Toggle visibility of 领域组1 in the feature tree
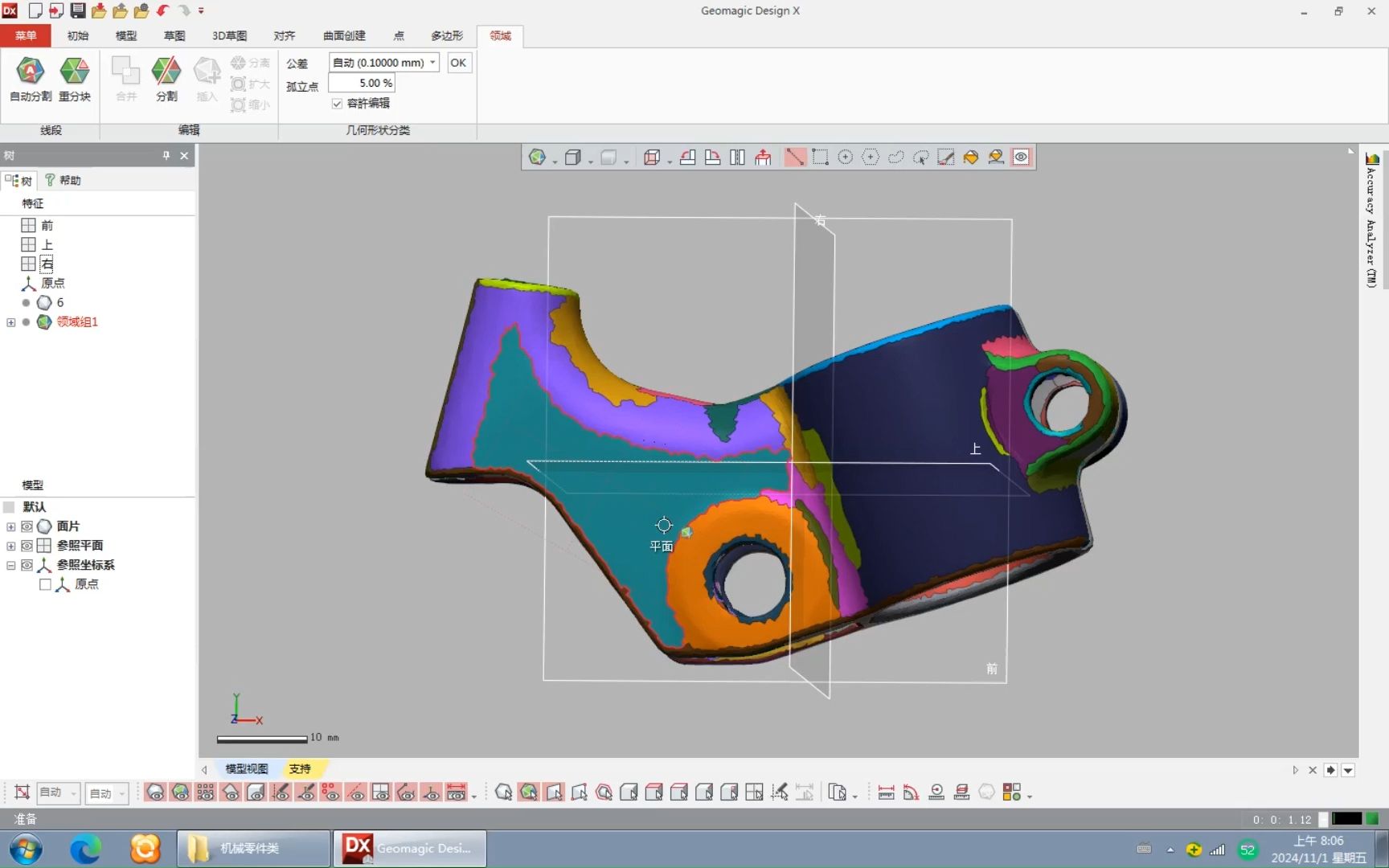Screen dimensions: 1389x868 point(25,322)
